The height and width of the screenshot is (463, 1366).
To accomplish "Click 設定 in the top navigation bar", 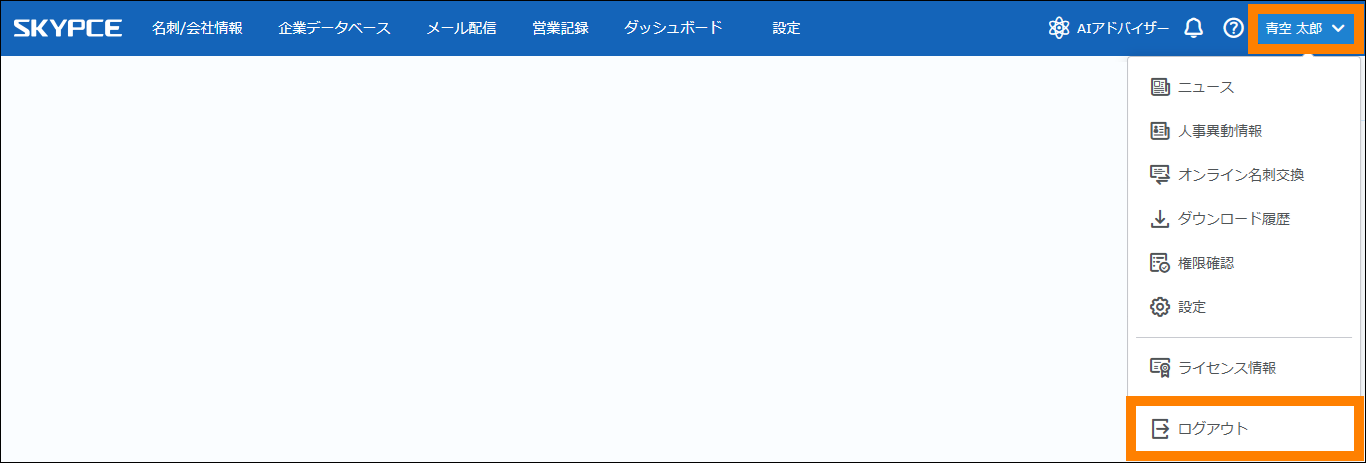I will tap(786, 28).
